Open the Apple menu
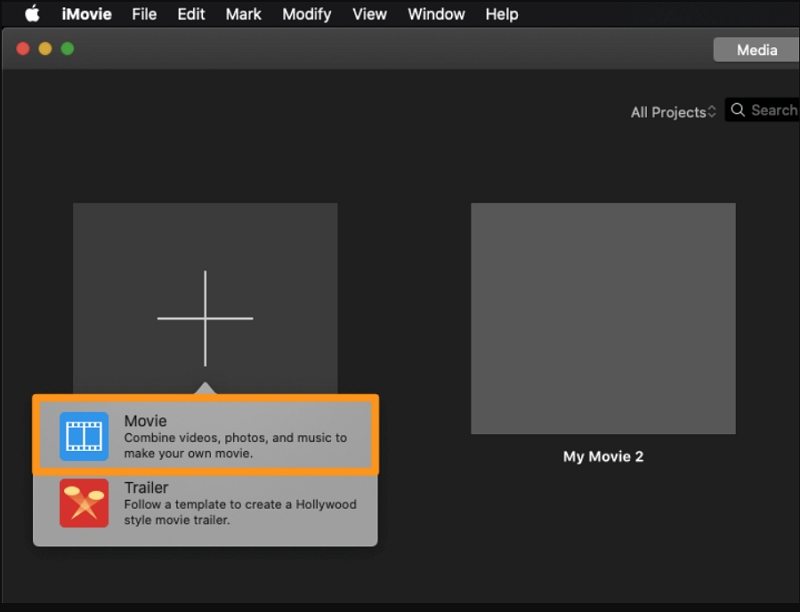The width and height of the screenshot is (800, 612). coord(31,14)
